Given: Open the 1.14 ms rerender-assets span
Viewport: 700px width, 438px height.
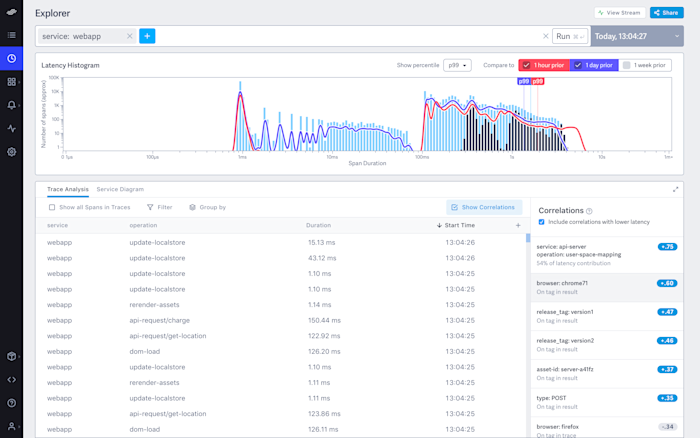Looking at the screenshot, I should coord(281,305).
